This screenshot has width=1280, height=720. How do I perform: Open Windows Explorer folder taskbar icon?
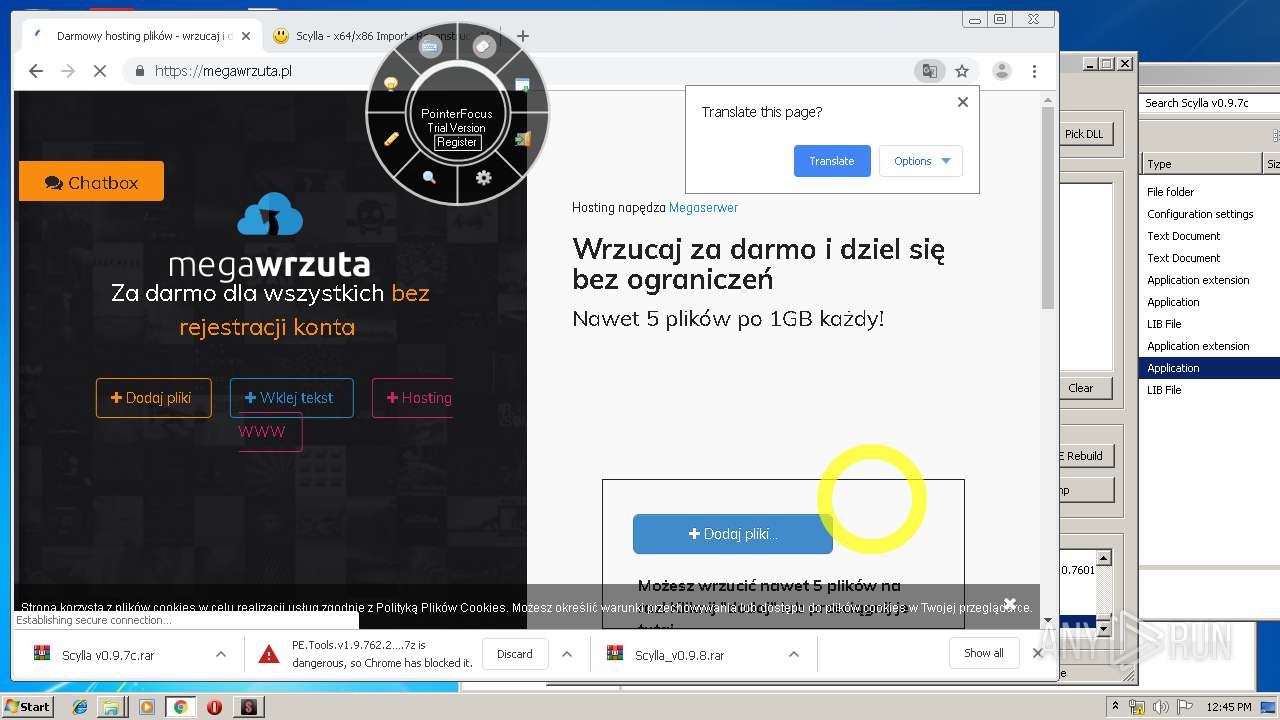[x=111, y=707]
